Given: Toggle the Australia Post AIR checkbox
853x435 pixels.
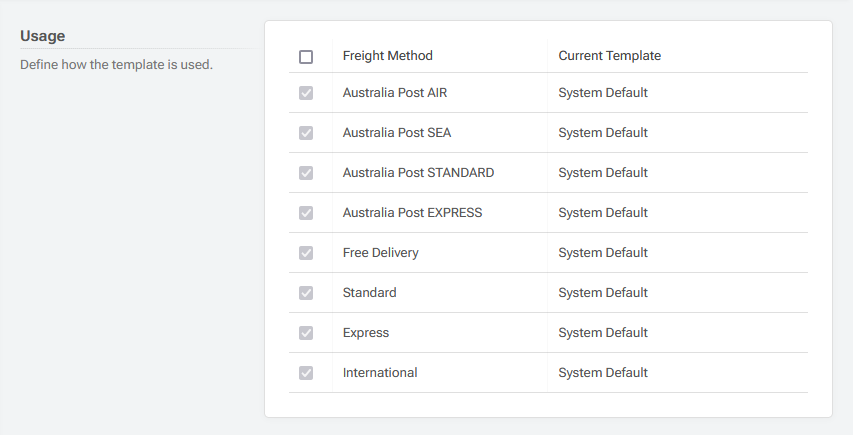Looking at the screenshot, I should (306, 93).
